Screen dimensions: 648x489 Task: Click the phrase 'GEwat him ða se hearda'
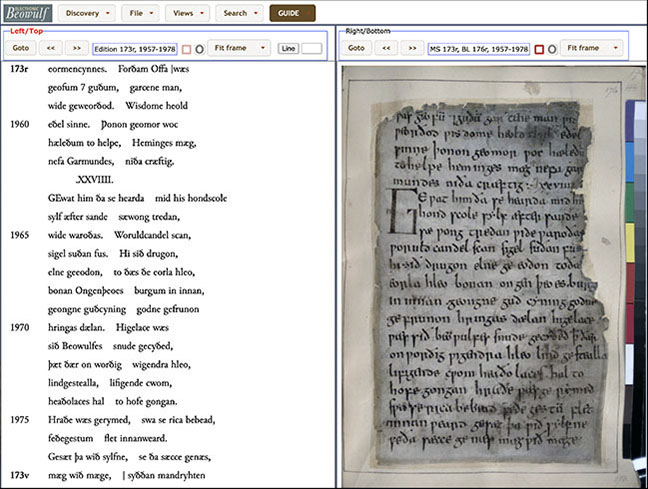(x=96, y=198)
